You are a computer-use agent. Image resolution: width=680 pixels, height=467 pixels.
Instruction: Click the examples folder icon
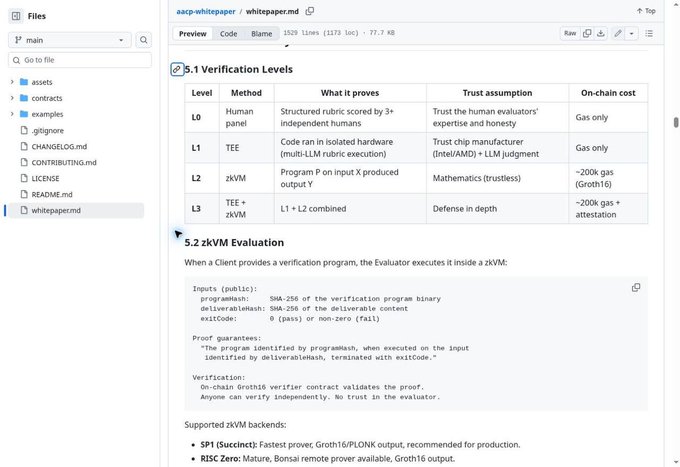coord(24,114)
